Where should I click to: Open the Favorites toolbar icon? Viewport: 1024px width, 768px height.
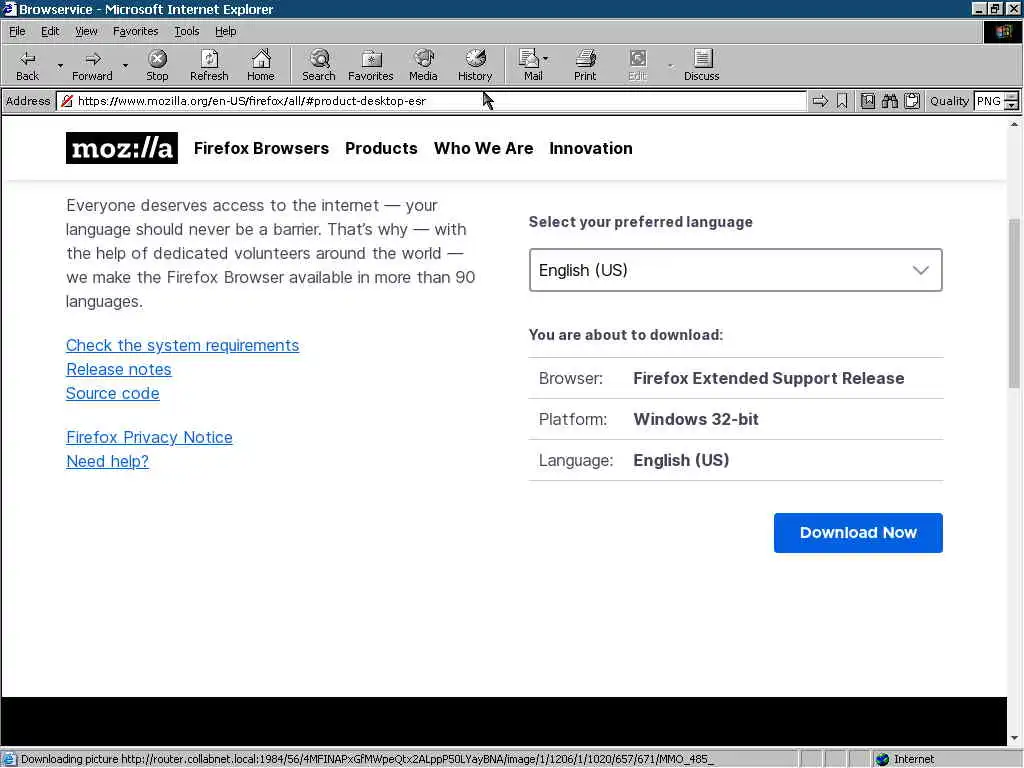(x=371, y=65)
